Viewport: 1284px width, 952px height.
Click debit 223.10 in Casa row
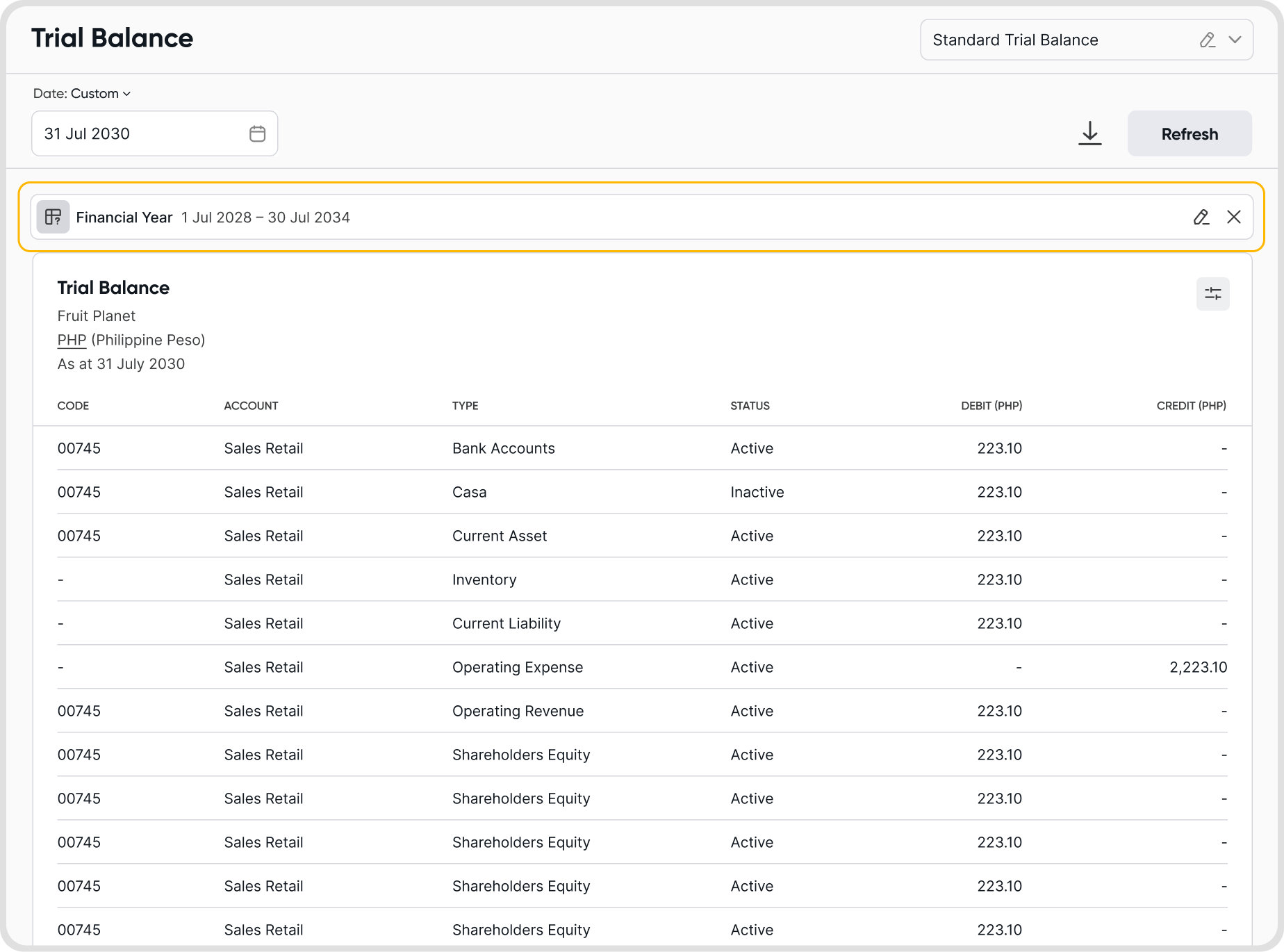tap(999, 493)
